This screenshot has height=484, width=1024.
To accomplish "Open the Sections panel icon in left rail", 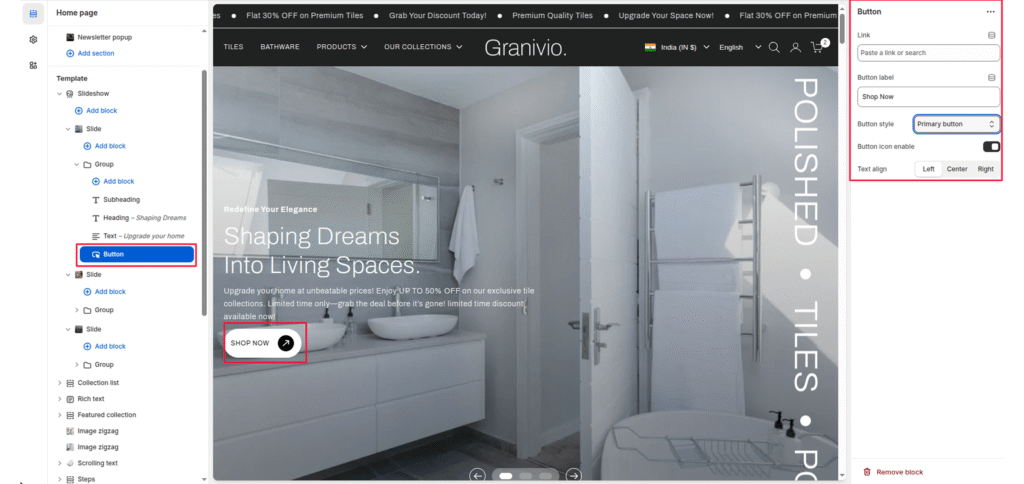I will [33, 14].
